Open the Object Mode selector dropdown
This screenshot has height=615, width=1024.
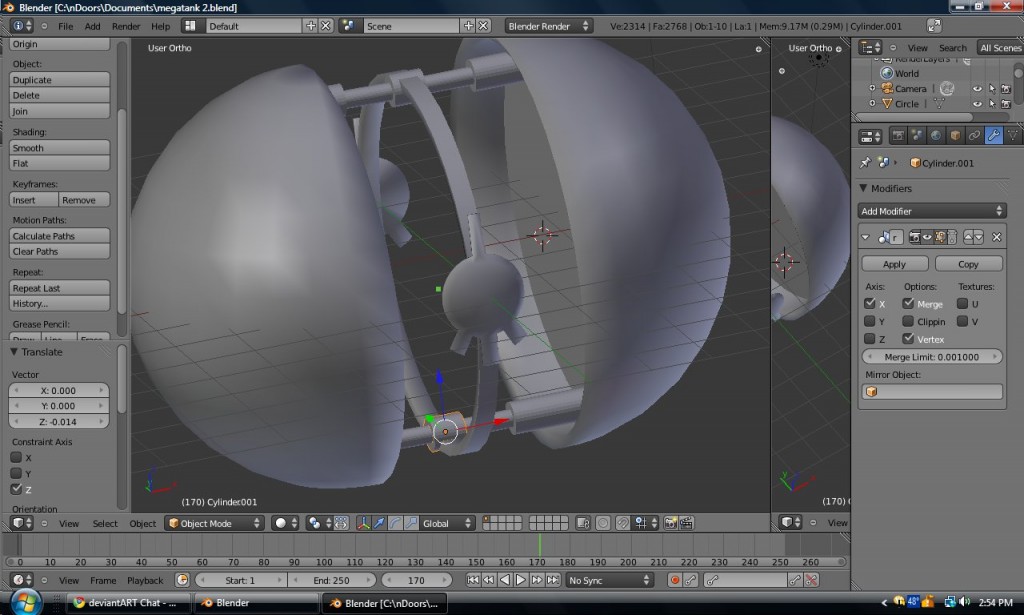coord(214,523)
